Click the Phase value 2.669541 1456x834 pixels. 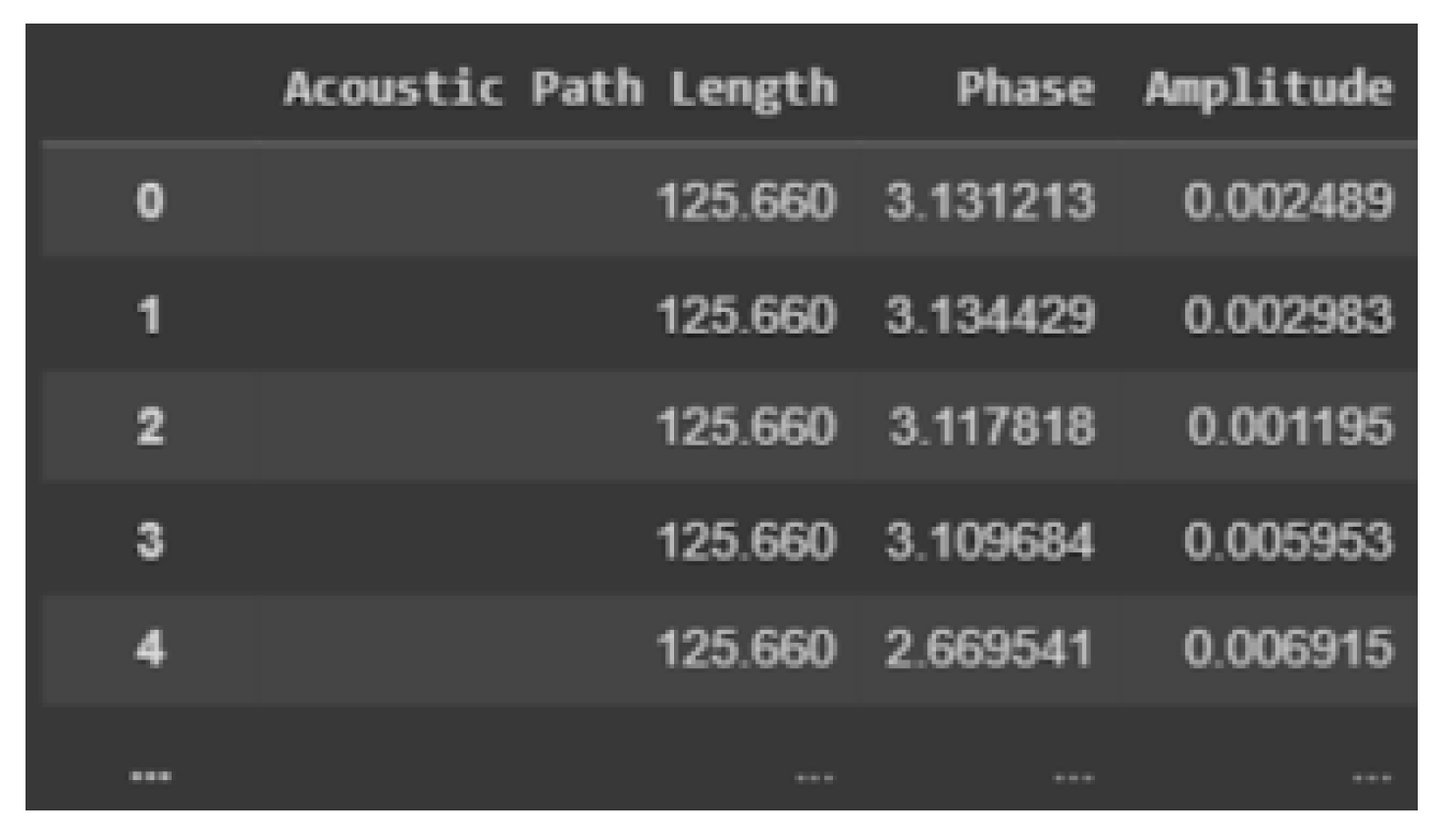tap(989, 649)
